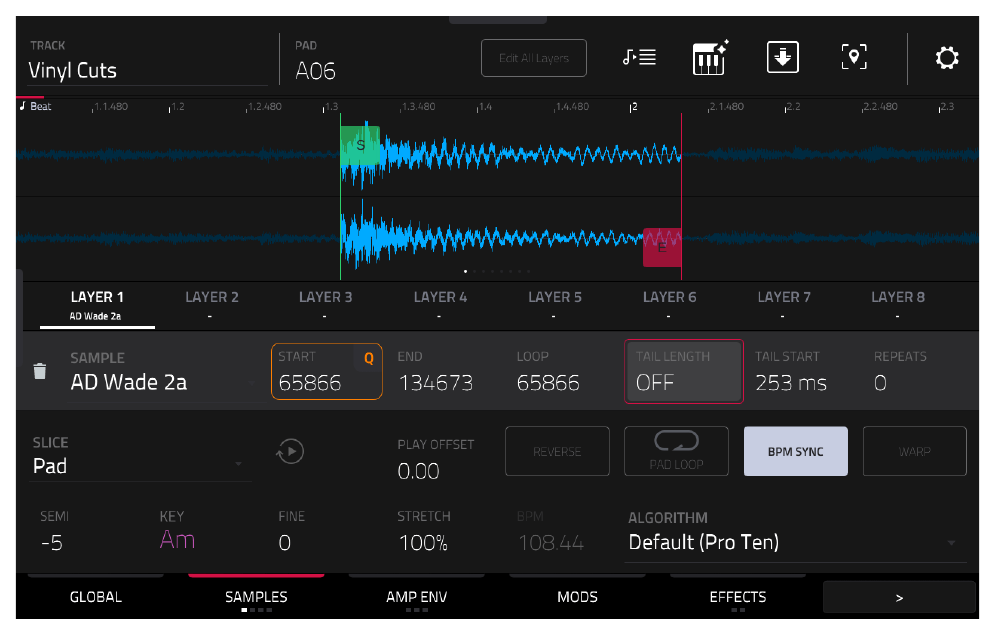Screen dimensions: 996x636
Task: Disable BPM Sync
Action: pos(795,451)
